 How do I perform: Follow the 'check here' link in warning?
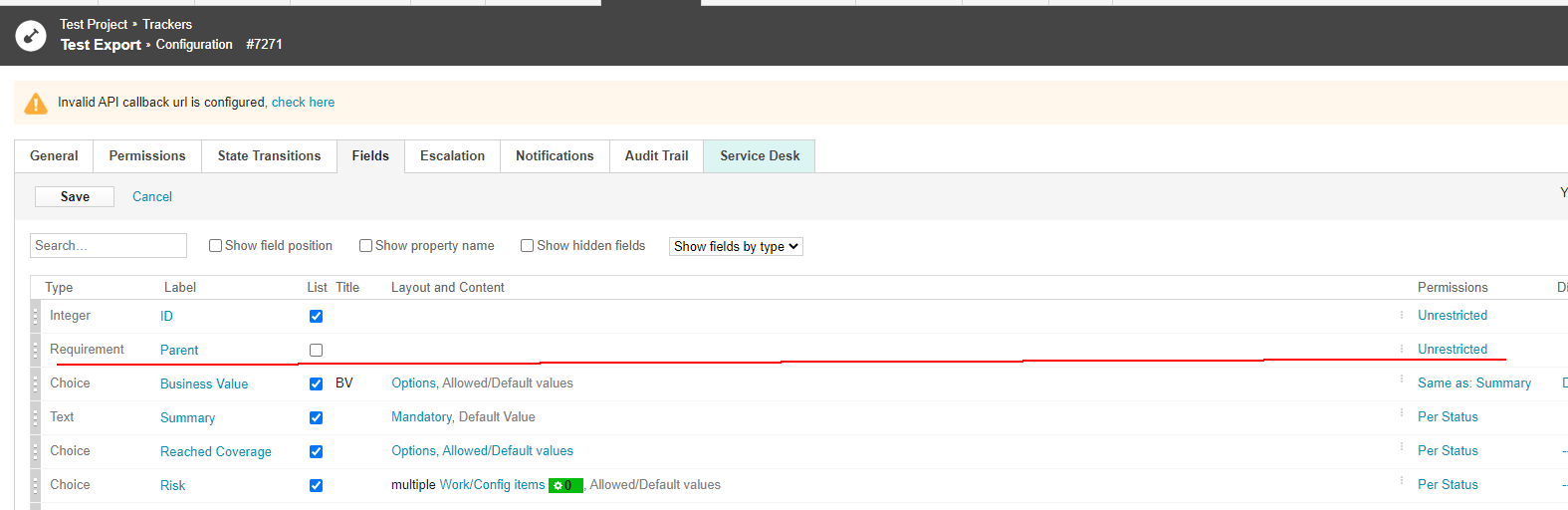(x=303, y=103)
